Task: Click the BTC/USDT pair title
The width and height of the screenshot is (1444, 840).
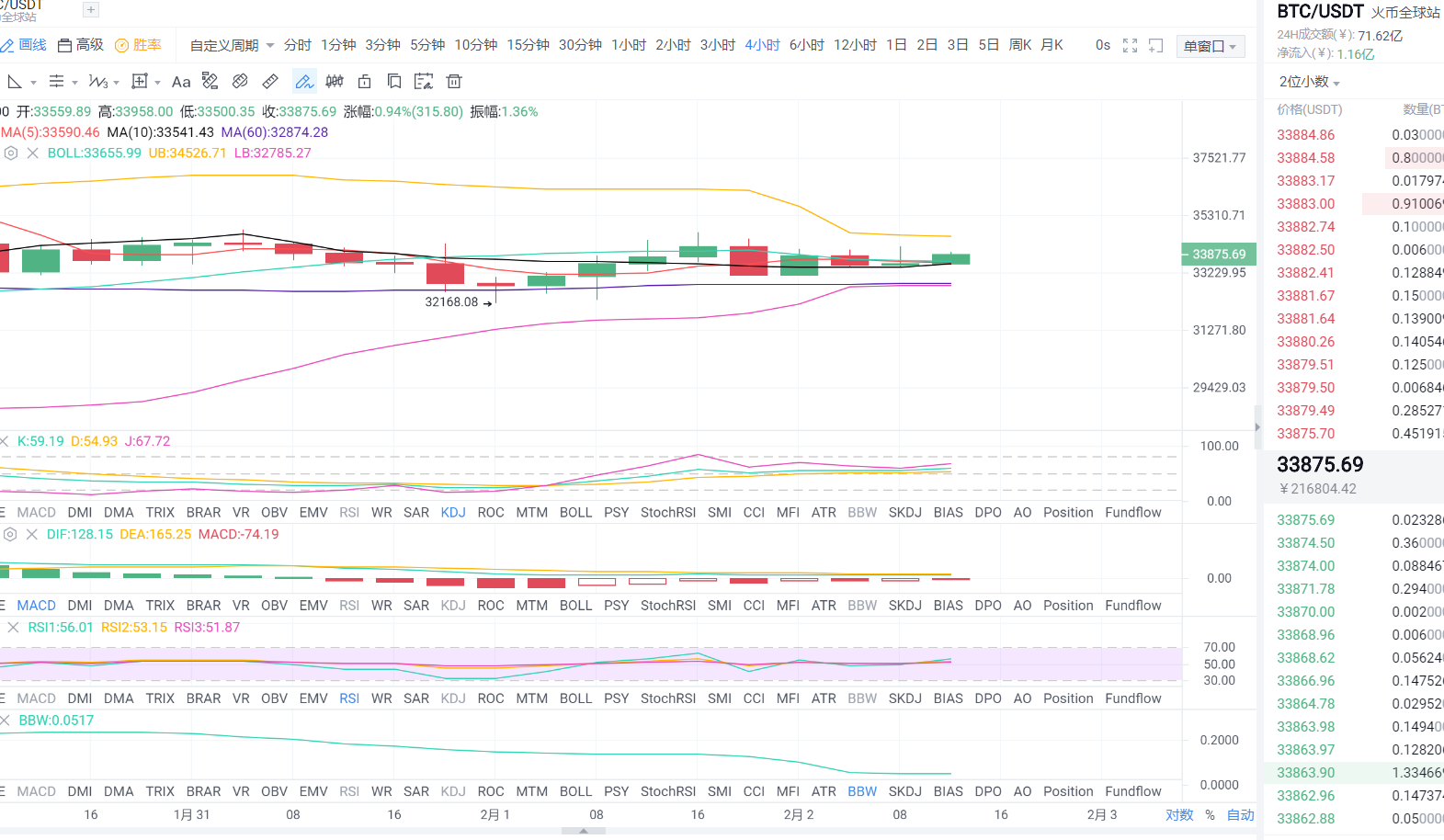Action: 1320,11
